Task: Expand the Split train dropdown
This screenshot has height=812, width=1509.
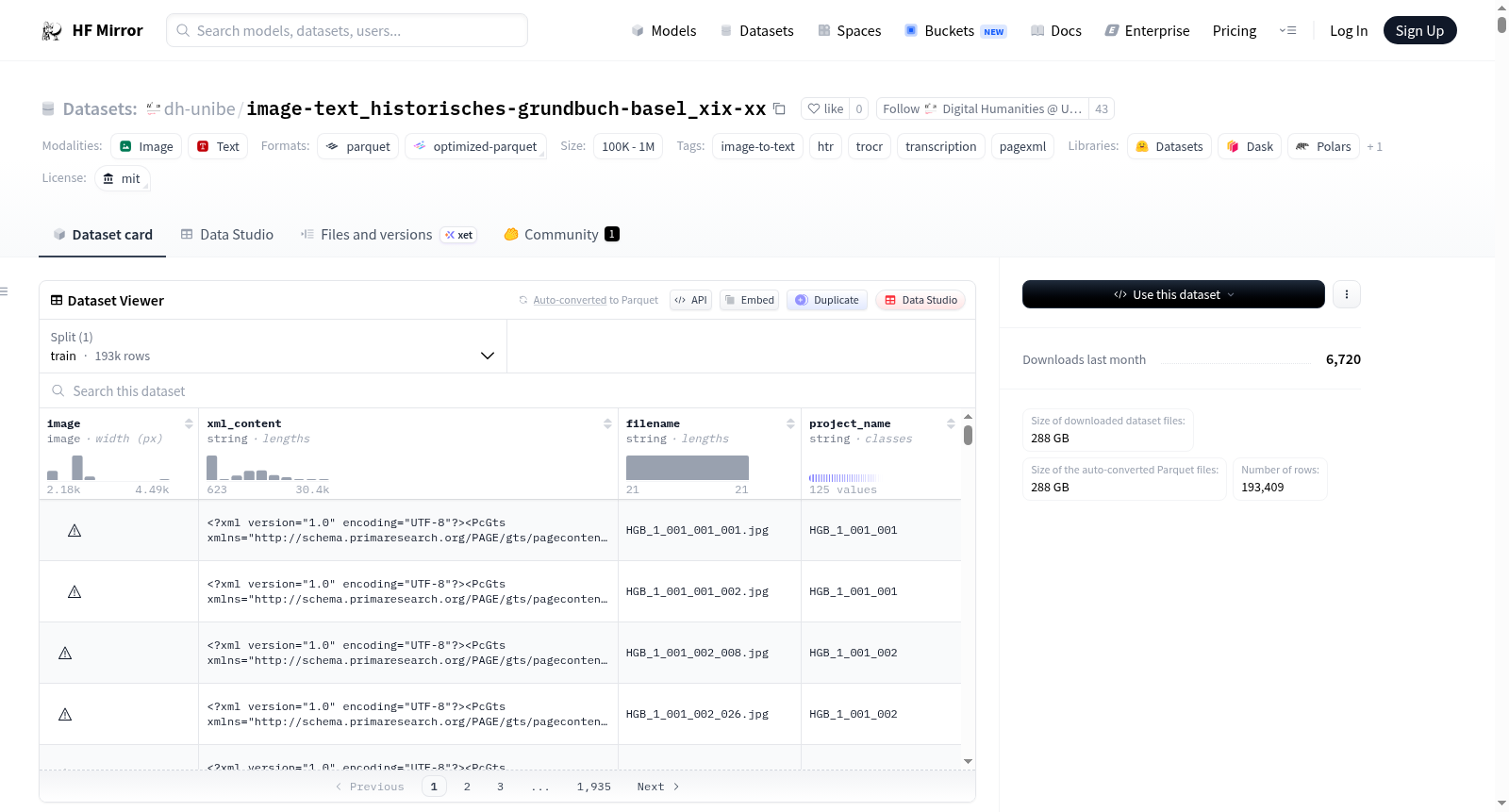Action: tap(274, 346)
